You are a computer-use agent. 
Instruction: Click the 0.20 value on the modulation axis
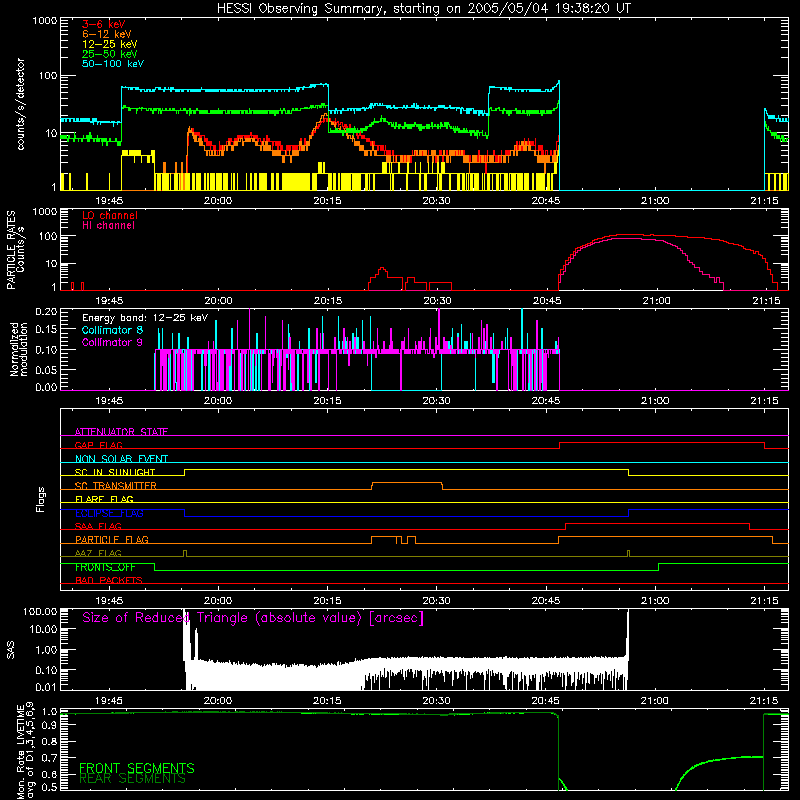[x=46, y=311]
